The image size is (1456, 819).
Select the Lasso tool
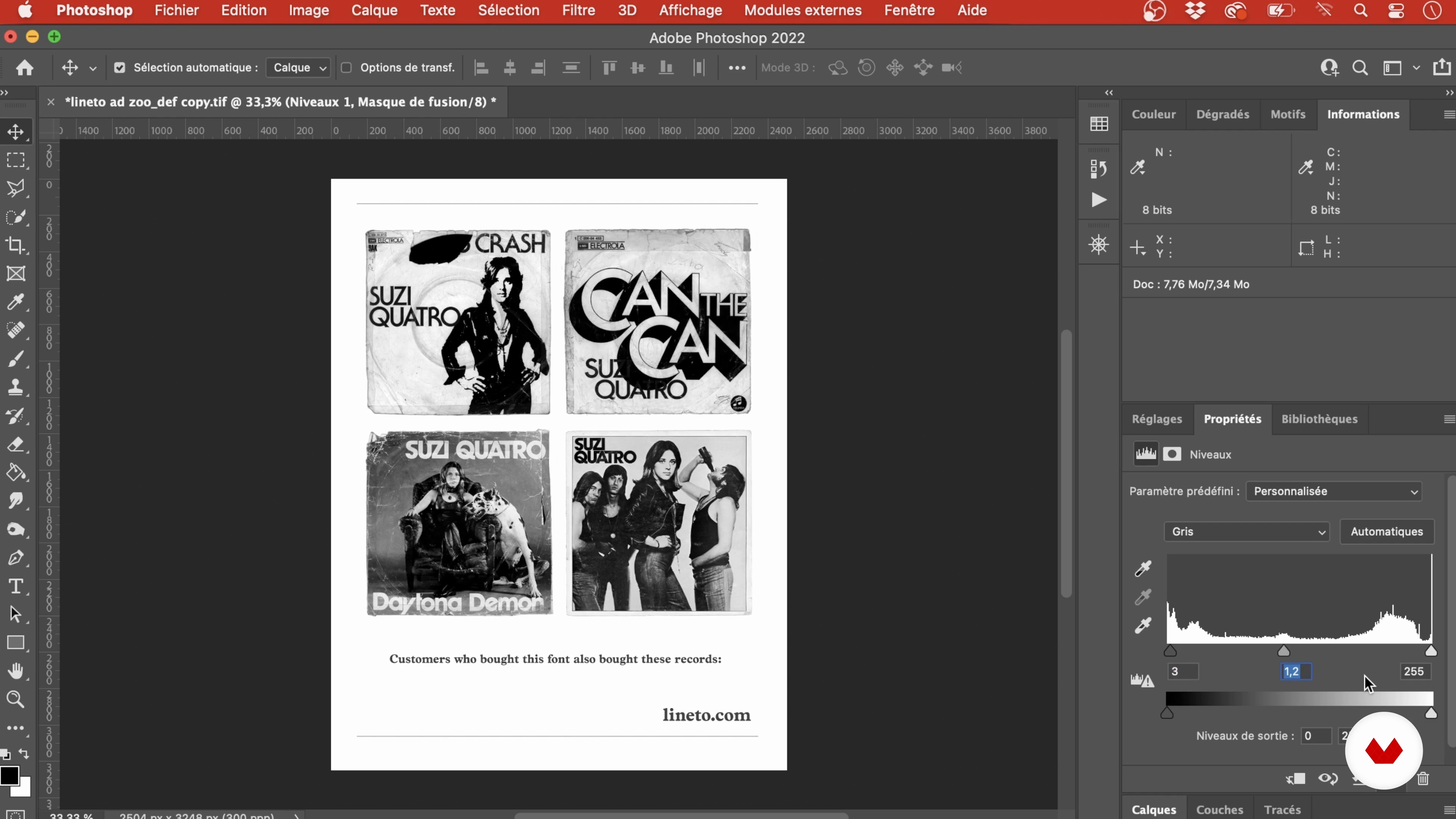coord(16,189)
